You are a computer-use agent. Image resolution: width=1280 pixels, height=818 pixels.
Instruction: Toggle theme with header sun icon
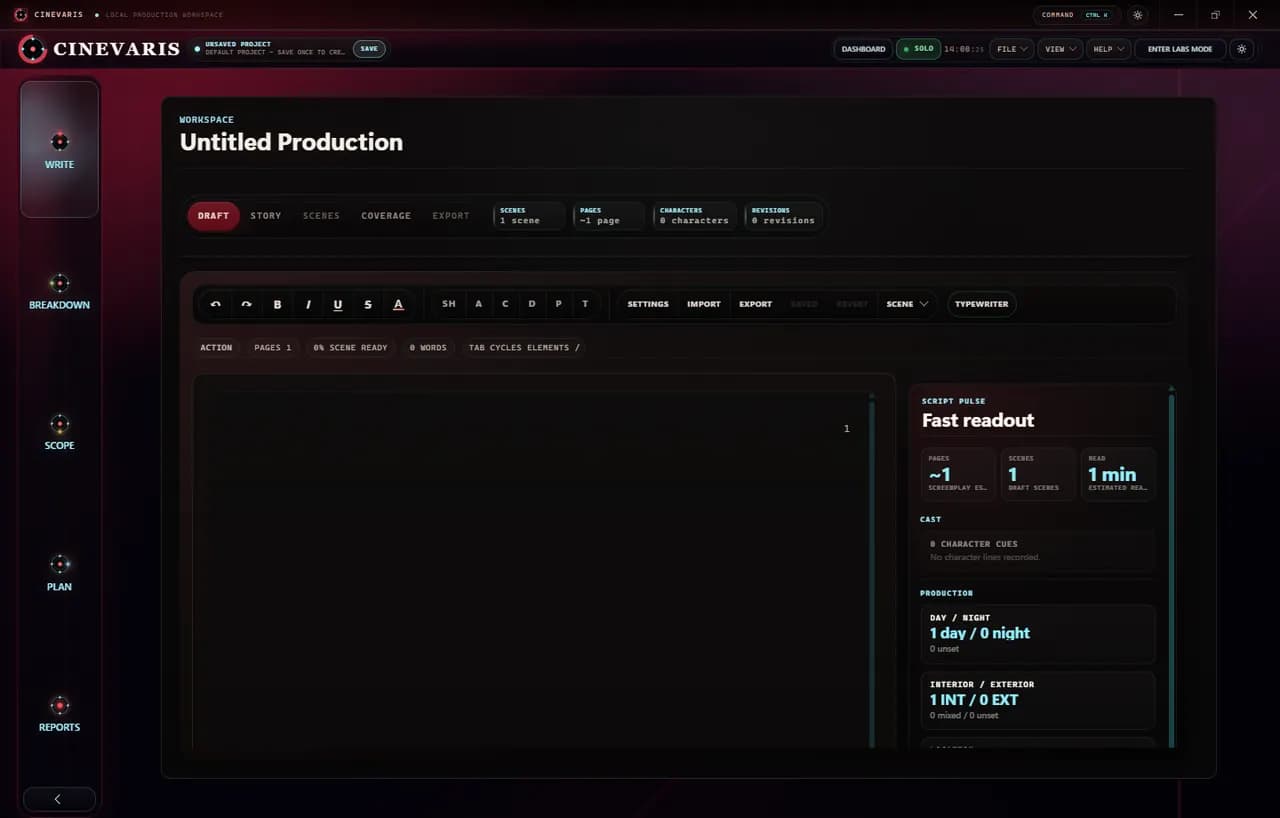(x=1242, y=49)
